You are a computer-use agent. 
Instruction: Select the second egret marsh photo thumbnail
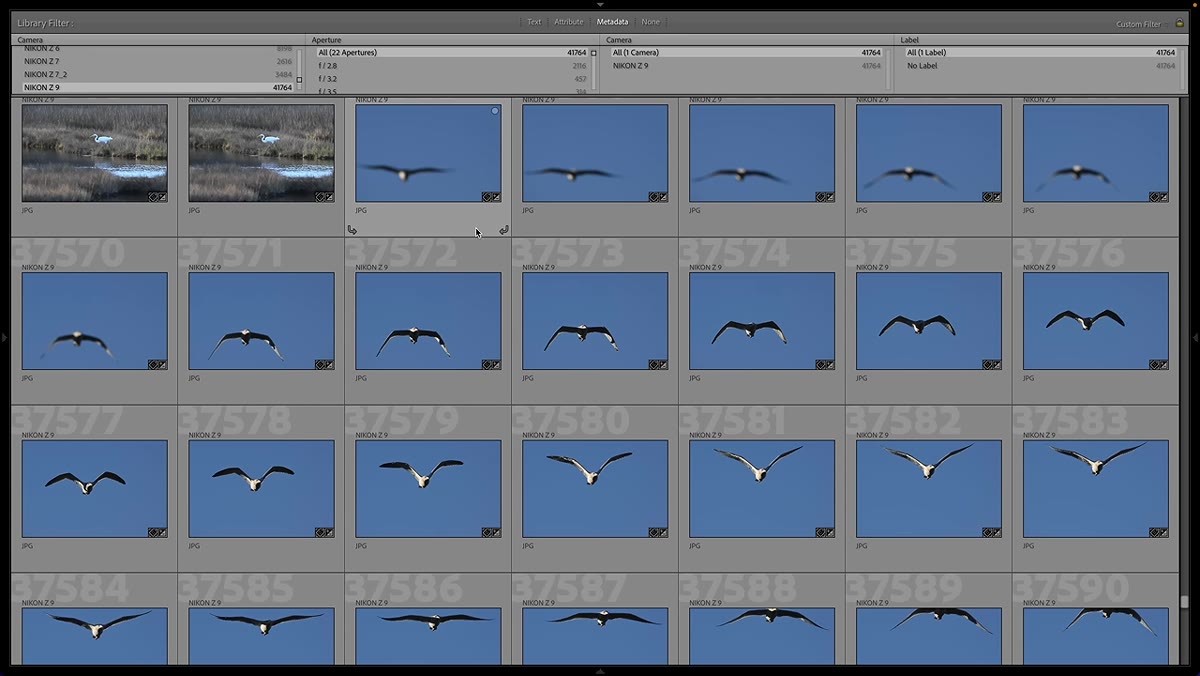(261, 153)
